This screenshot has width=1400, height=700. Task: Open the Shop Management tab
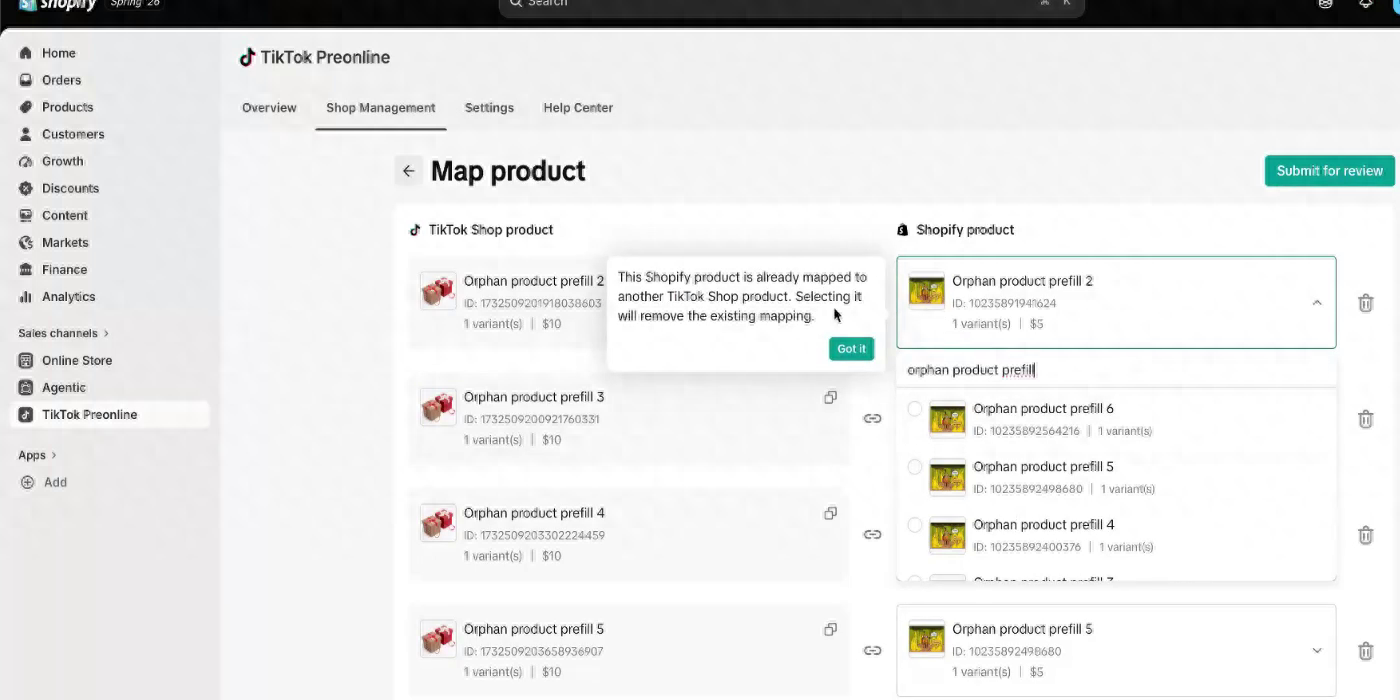click(x=381, y=108)
